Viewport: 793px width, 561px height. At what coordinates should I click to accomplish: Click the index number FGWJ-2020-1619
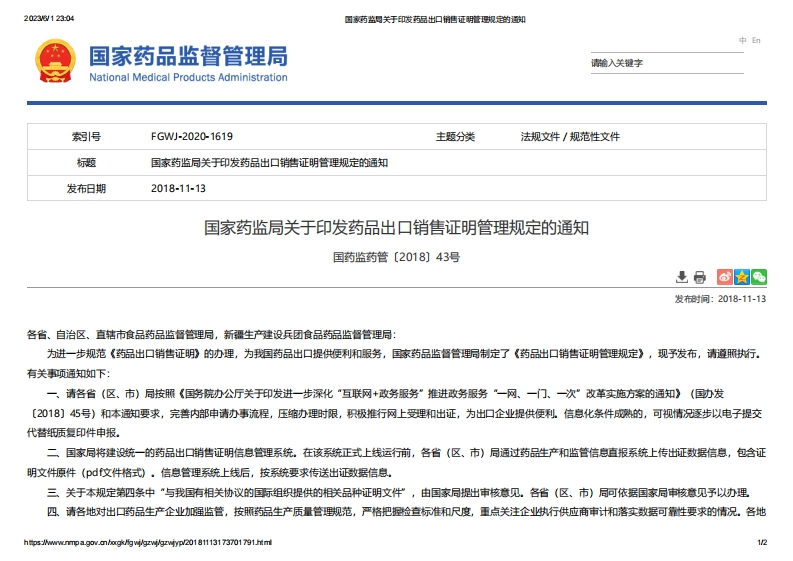[x=191, y=137]
